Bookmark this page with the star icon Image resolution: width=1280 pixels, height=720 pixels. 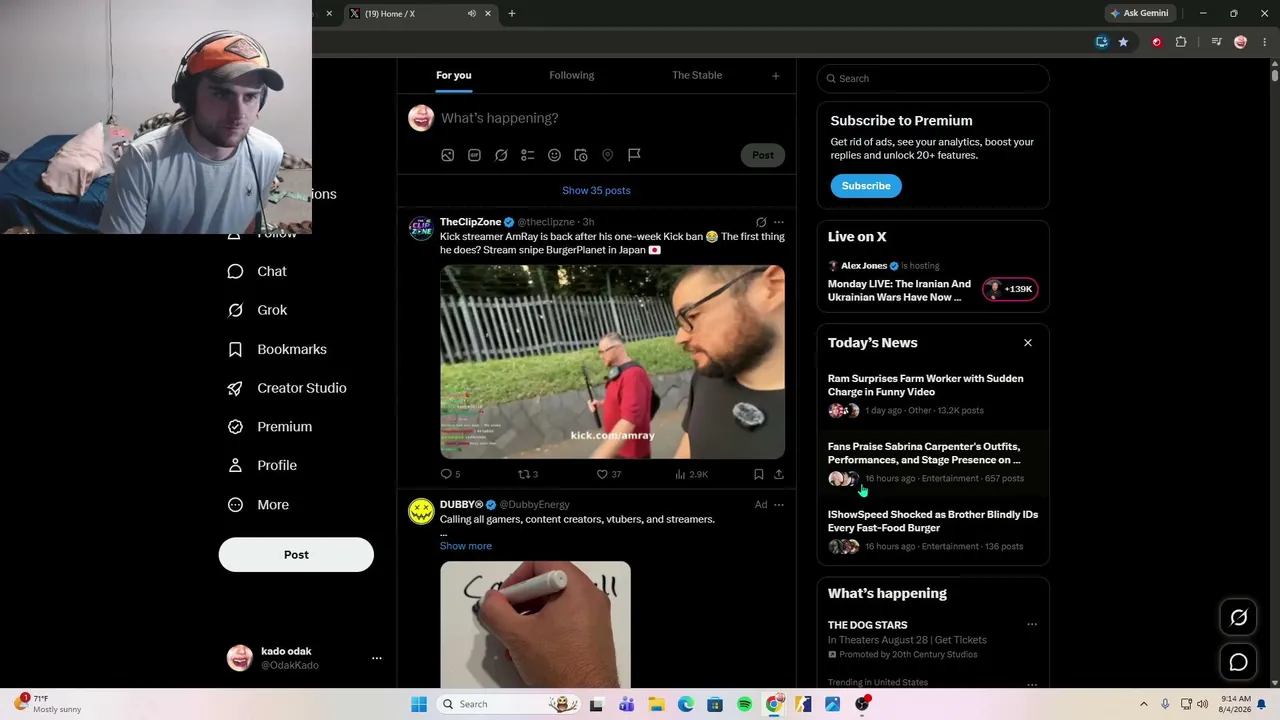[1123, 42]
